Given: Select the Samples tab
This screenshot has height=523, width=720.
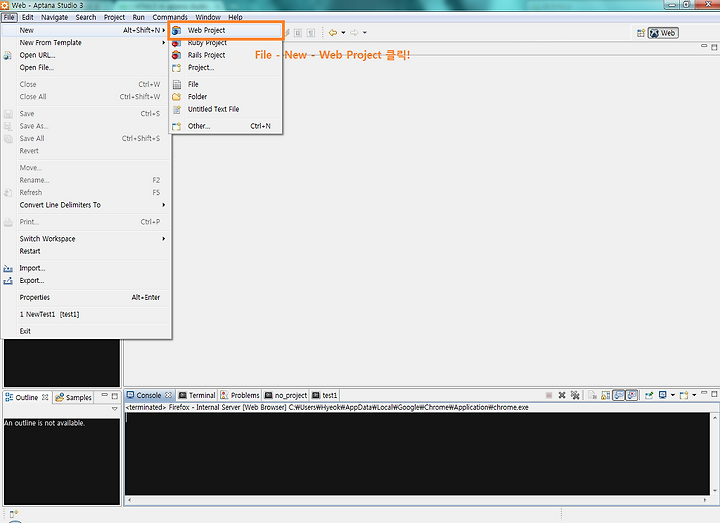Looking at the screenshot, I should 73,398.
